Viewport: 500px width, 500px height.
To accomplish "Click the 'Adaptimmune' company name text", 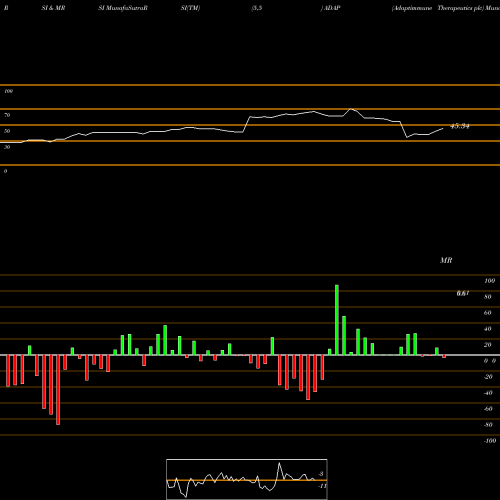I will [412, 8].
